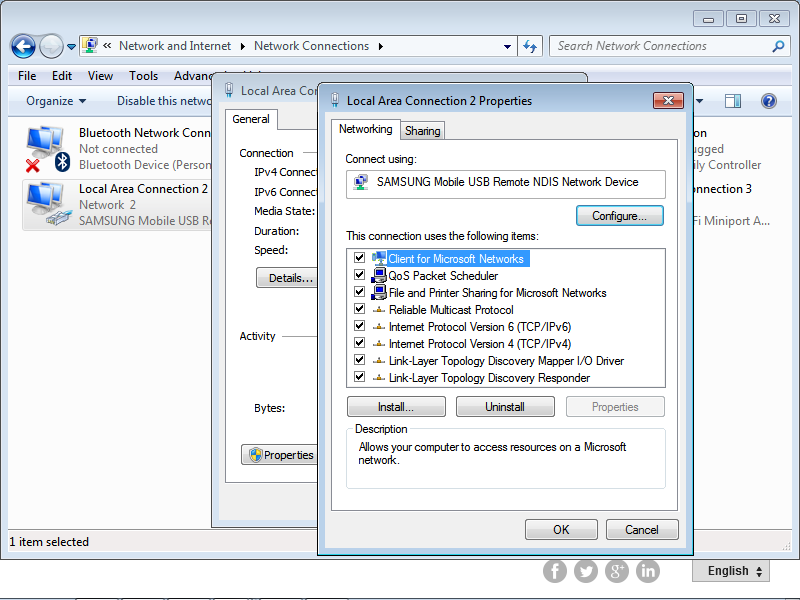
Task: Open the blue Help icon
Action: pos(768,101)
